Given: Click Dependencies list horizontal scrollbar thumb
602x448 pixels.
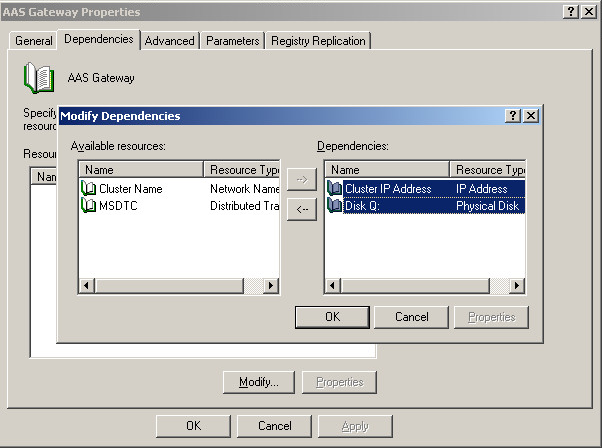Looking at the screenshot, I should [415, 286].
